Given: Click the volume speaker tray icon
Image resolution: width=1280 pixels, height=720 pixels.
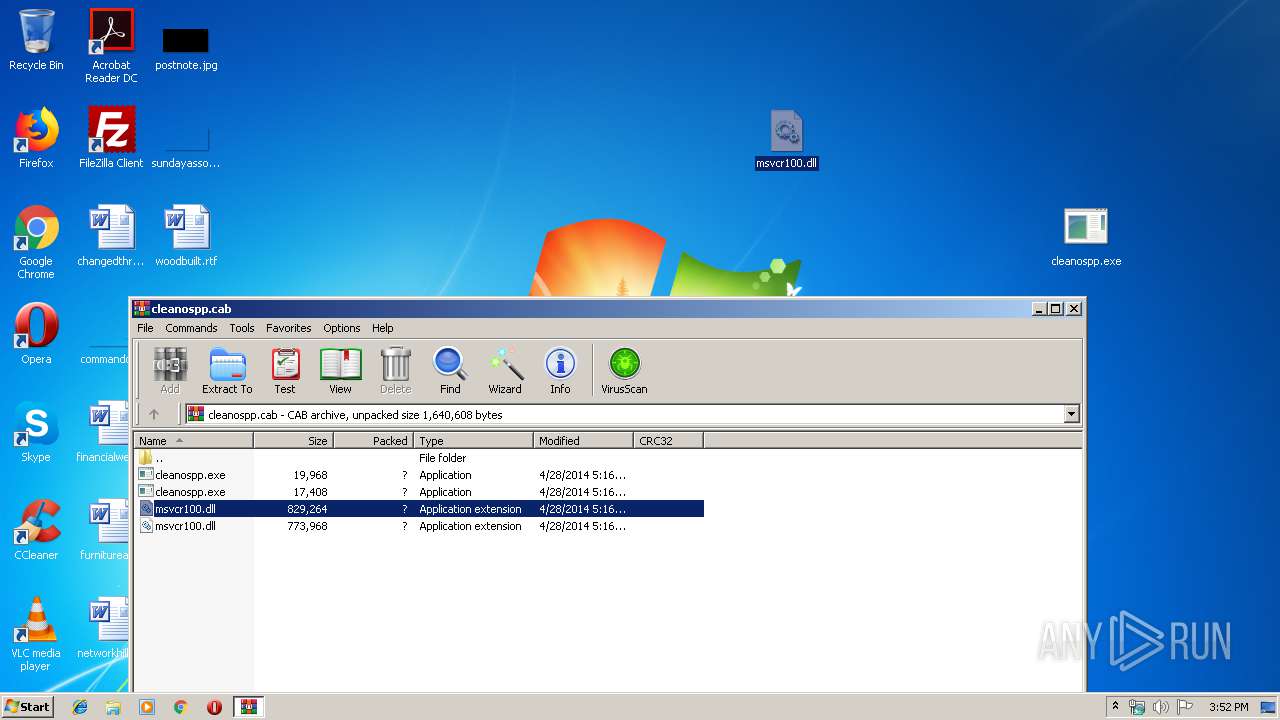Looking at the screenshot, I should [x=1161, y=707].
